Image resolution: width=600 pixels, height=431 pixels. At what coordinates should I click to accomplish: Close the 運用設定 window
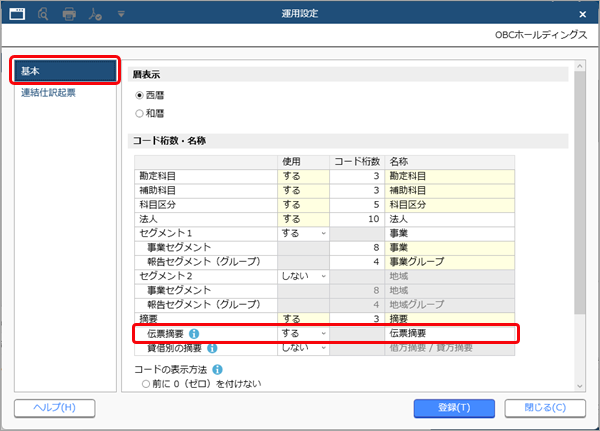582,14
